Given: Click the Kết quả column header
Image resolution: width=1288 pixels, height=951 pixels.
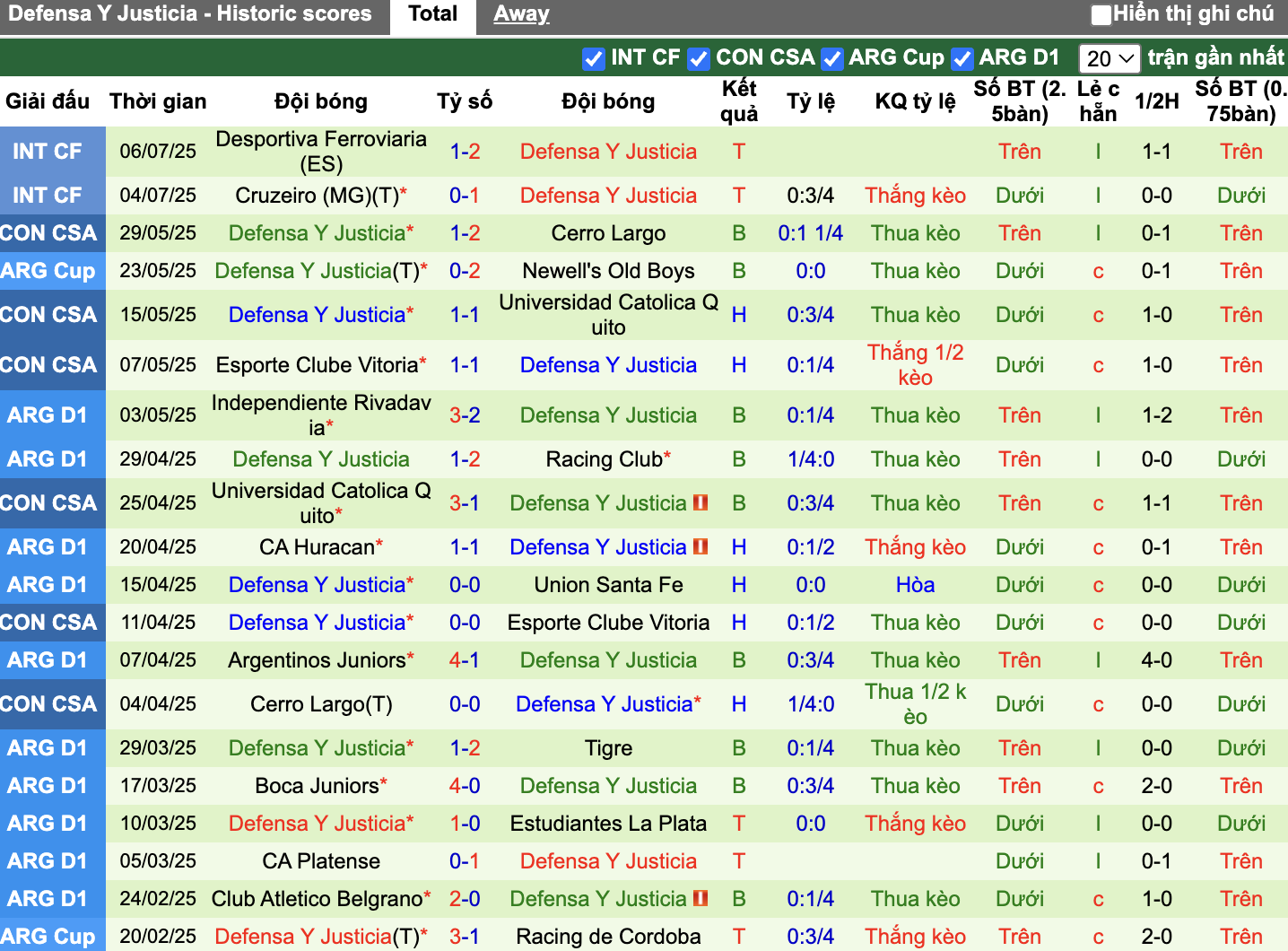Looking at the screenshot, I should pyautogui.click(x=739, y=101).
